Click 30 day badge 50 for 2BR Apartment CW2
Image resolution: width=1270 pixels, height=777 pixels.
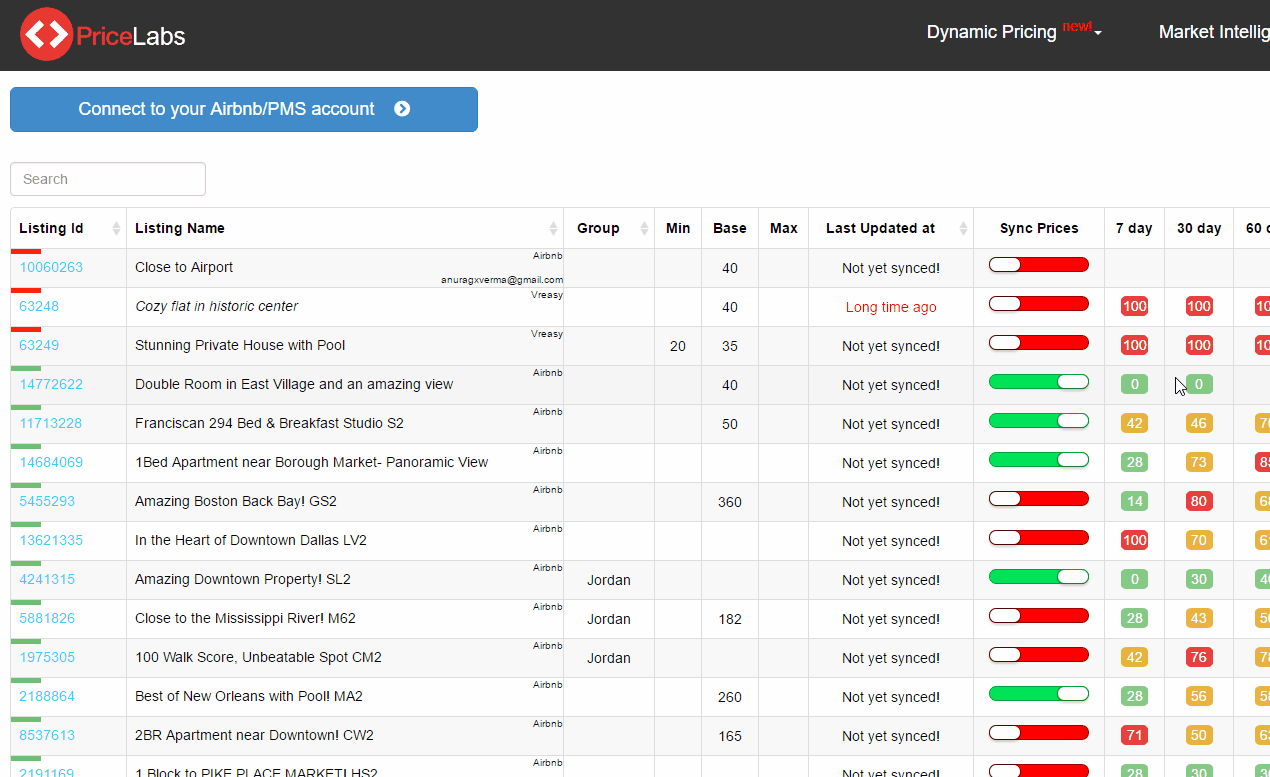click(1199, 736)
